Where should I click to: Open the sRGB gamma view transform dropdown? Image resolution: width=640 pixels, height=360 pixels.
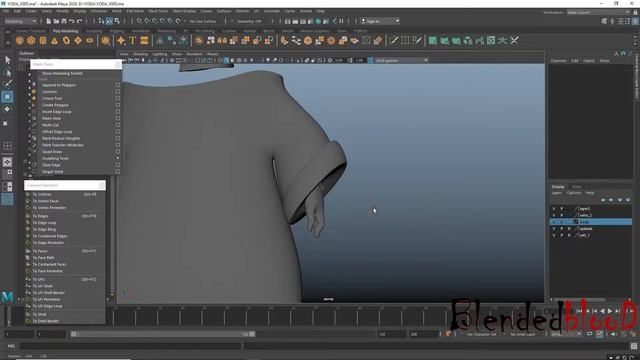[x=402, y=60]
